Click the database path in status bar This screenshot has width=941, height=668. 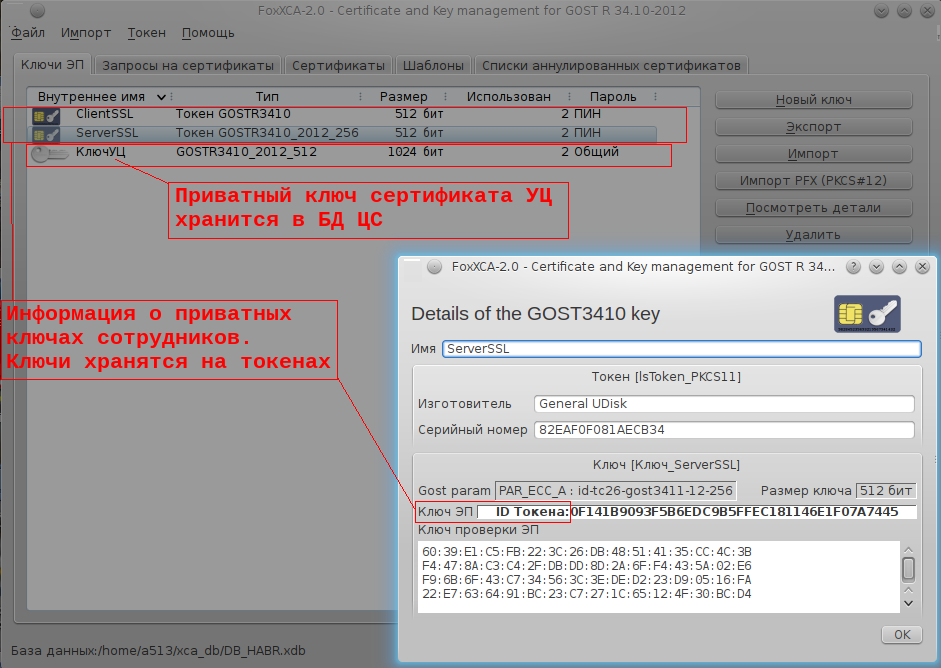pos(158,651)
